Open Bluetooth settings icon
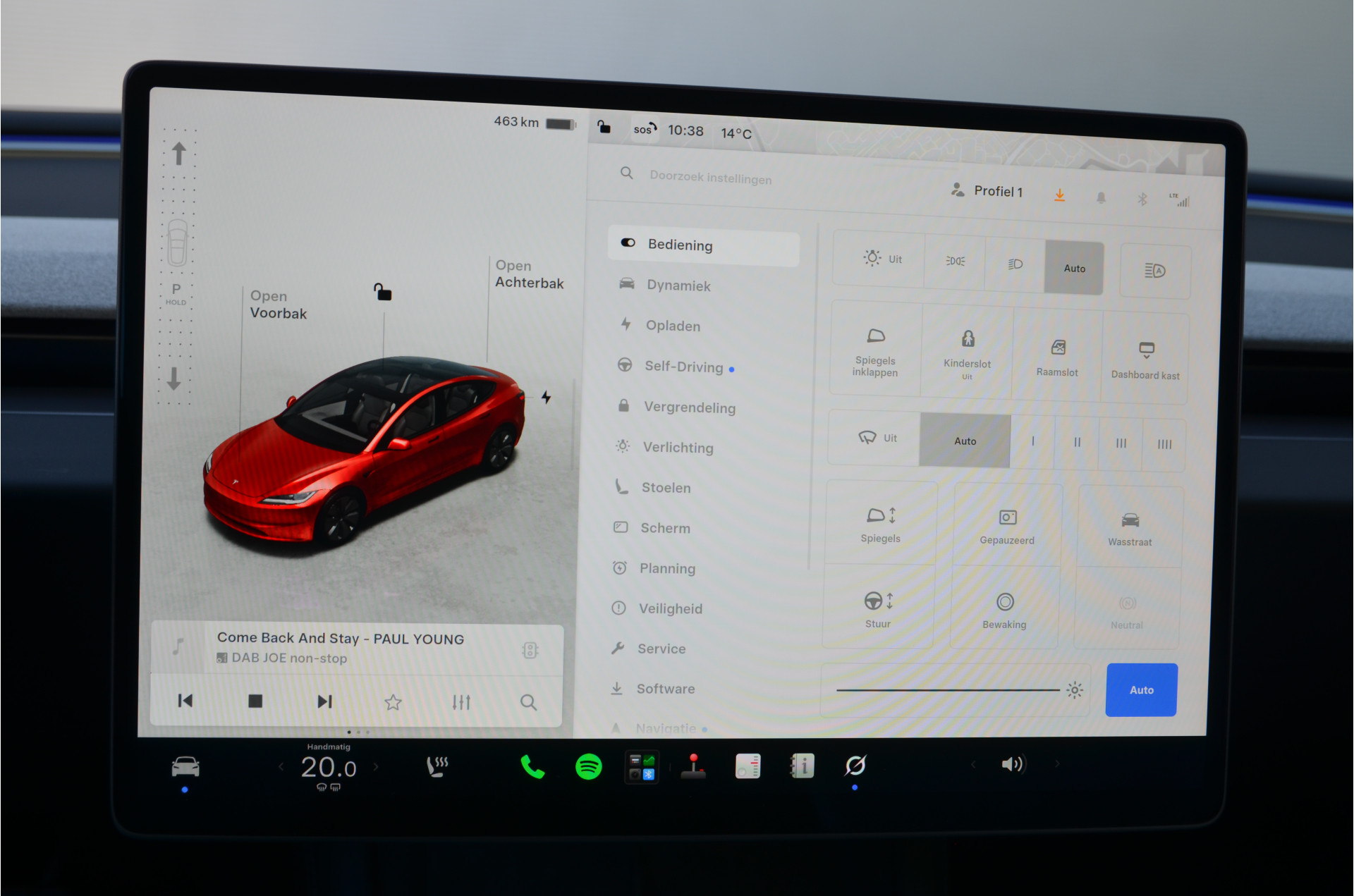This screenshot has height=896, width=1354. (1142, 200)
